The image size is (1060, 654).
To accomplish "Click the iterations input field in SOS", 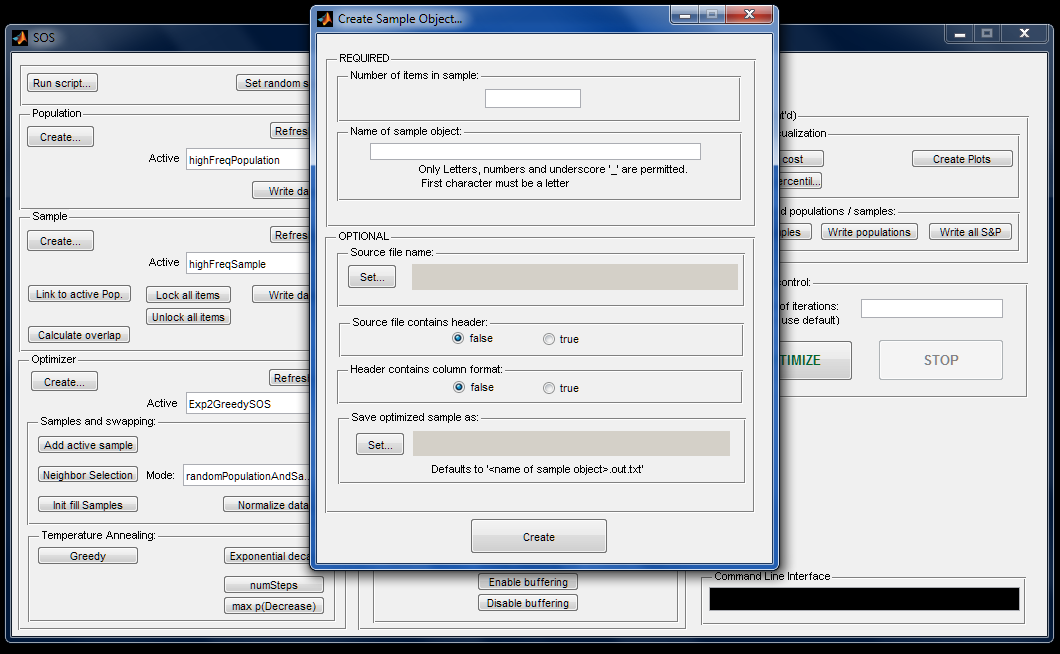I will (932, 308).
